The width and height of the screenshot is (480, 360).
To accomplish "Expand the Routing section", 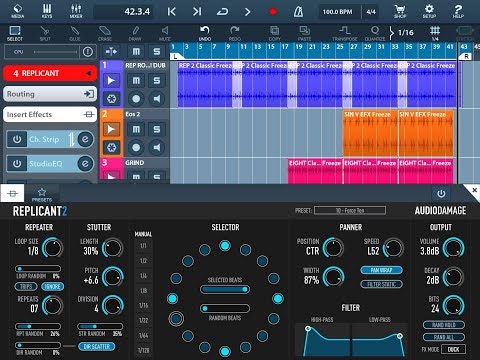I will [x=50, y=94].
